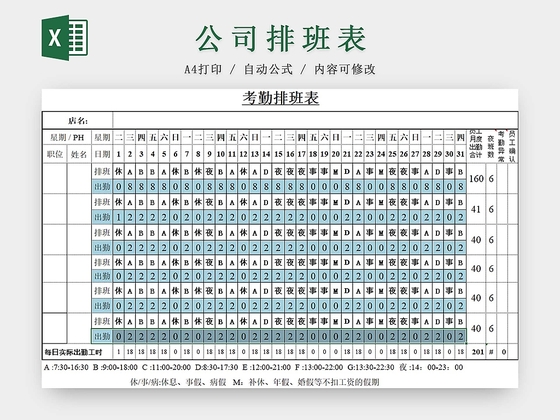Select the sheet title 考勤排班表
The height and width of the screenshot is (420, 560).
click(280, 98)
